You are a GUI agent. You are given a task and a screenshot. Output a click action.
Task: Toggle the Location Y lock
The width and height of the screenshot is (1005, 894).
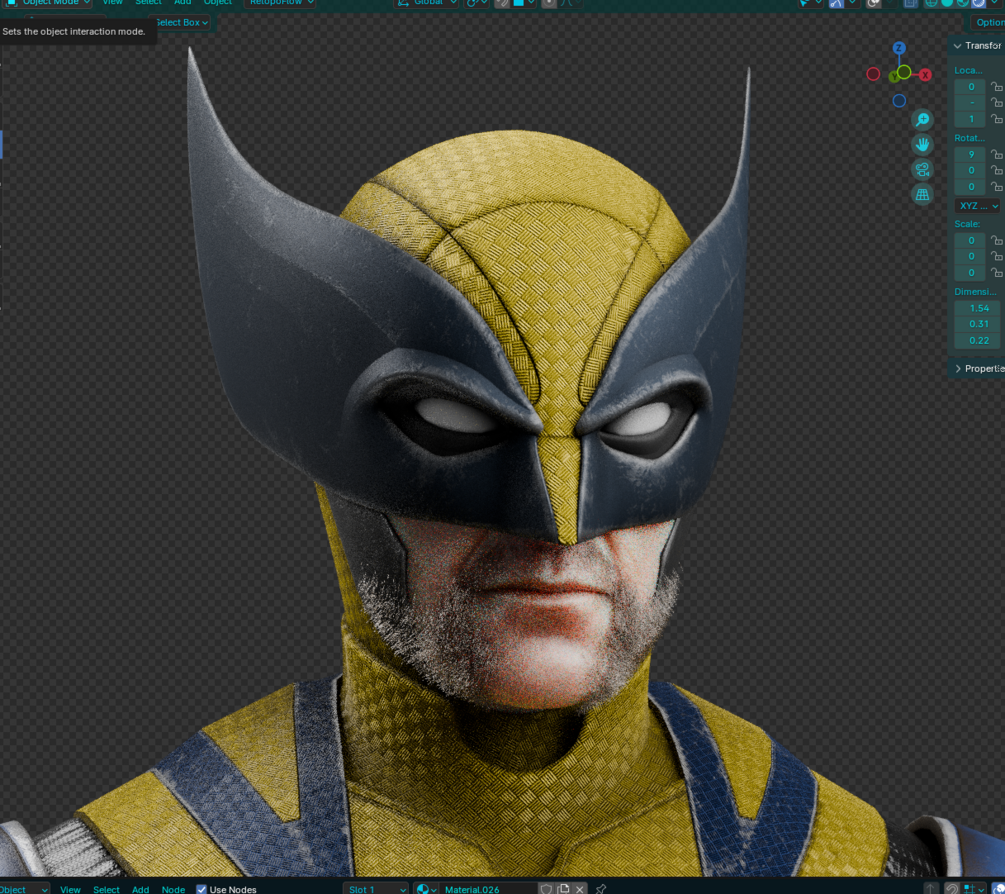click(x=997, y=103)
